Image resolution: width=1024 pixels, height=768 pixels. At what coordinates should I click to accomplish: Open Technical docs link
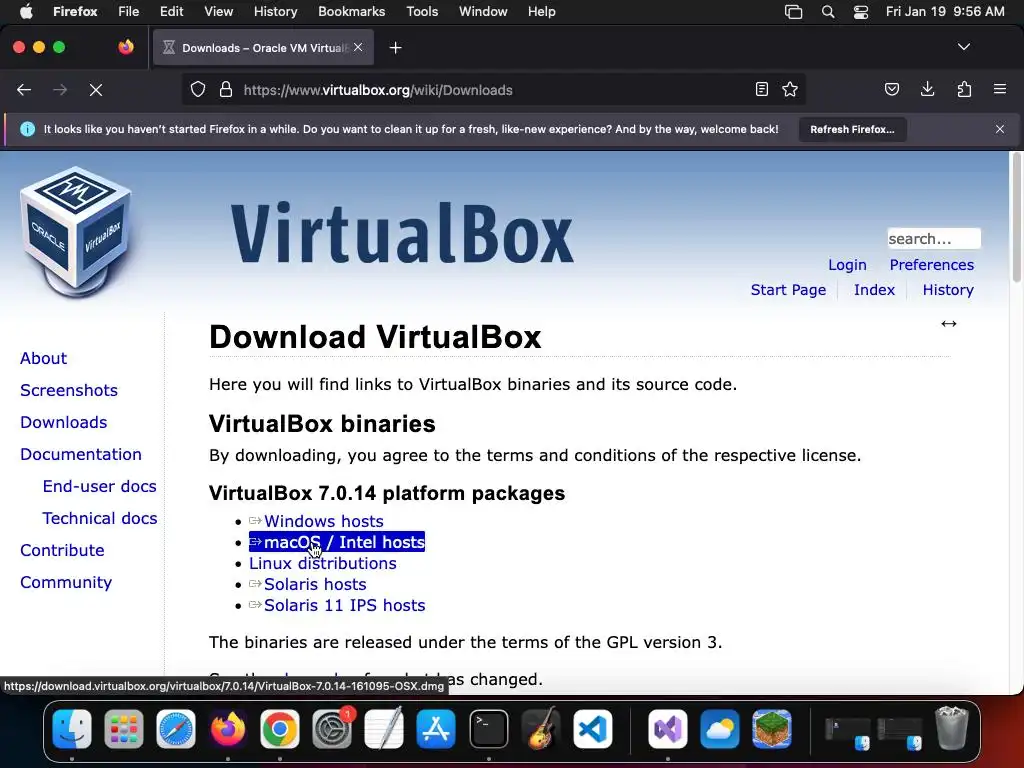point(99,518)
